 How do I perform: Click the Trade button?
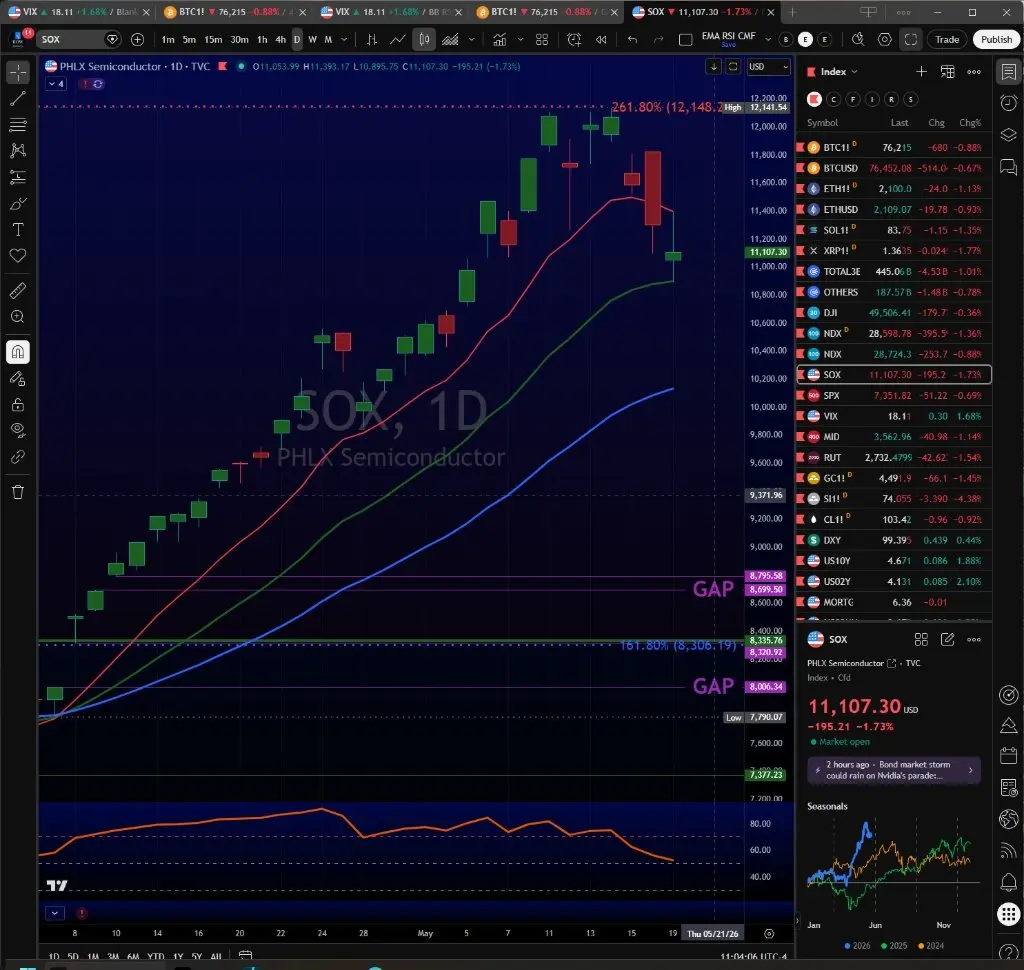(x=947, y=40)
